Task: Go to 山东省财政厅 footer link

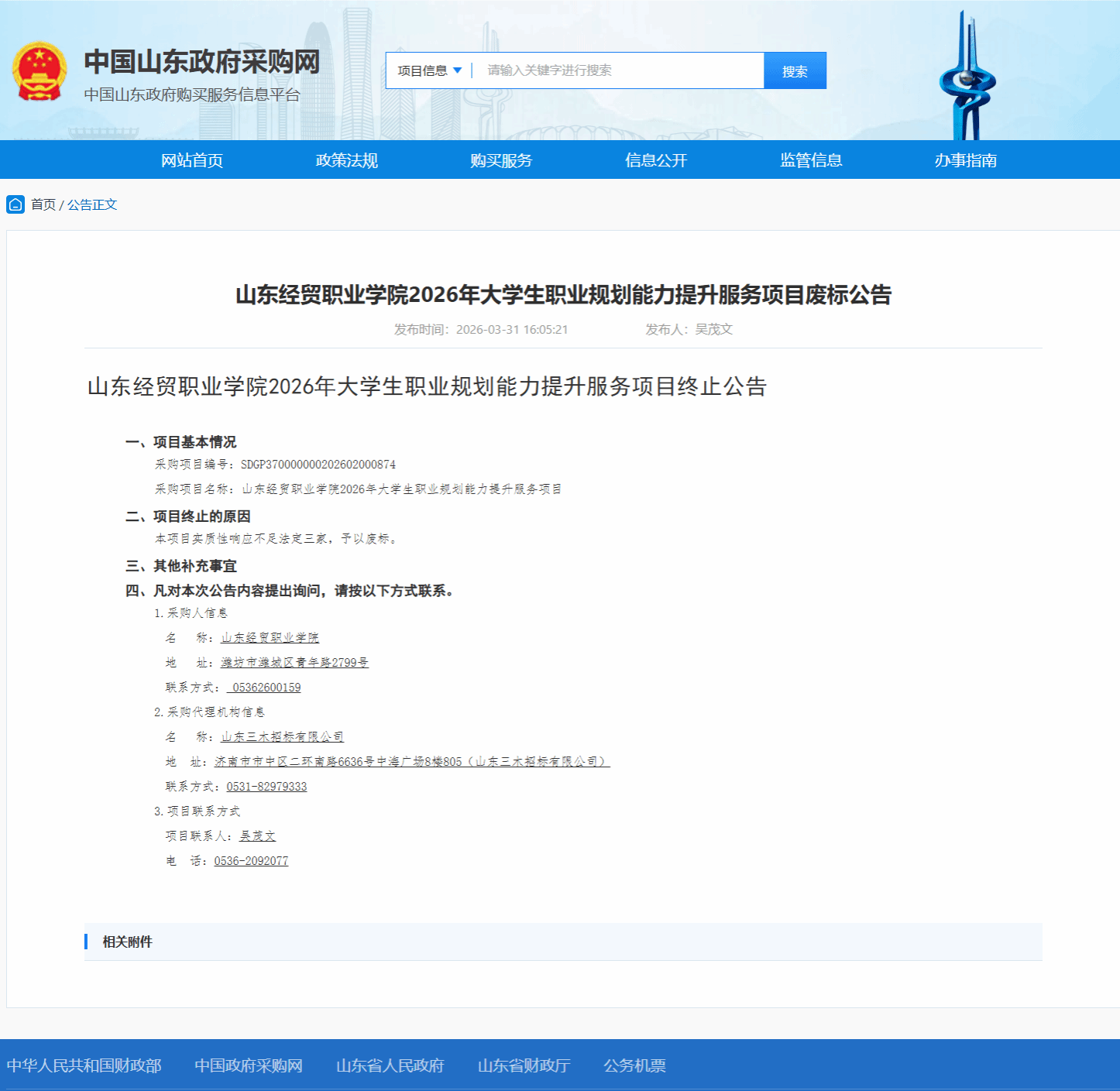Action: [524, 1065]
